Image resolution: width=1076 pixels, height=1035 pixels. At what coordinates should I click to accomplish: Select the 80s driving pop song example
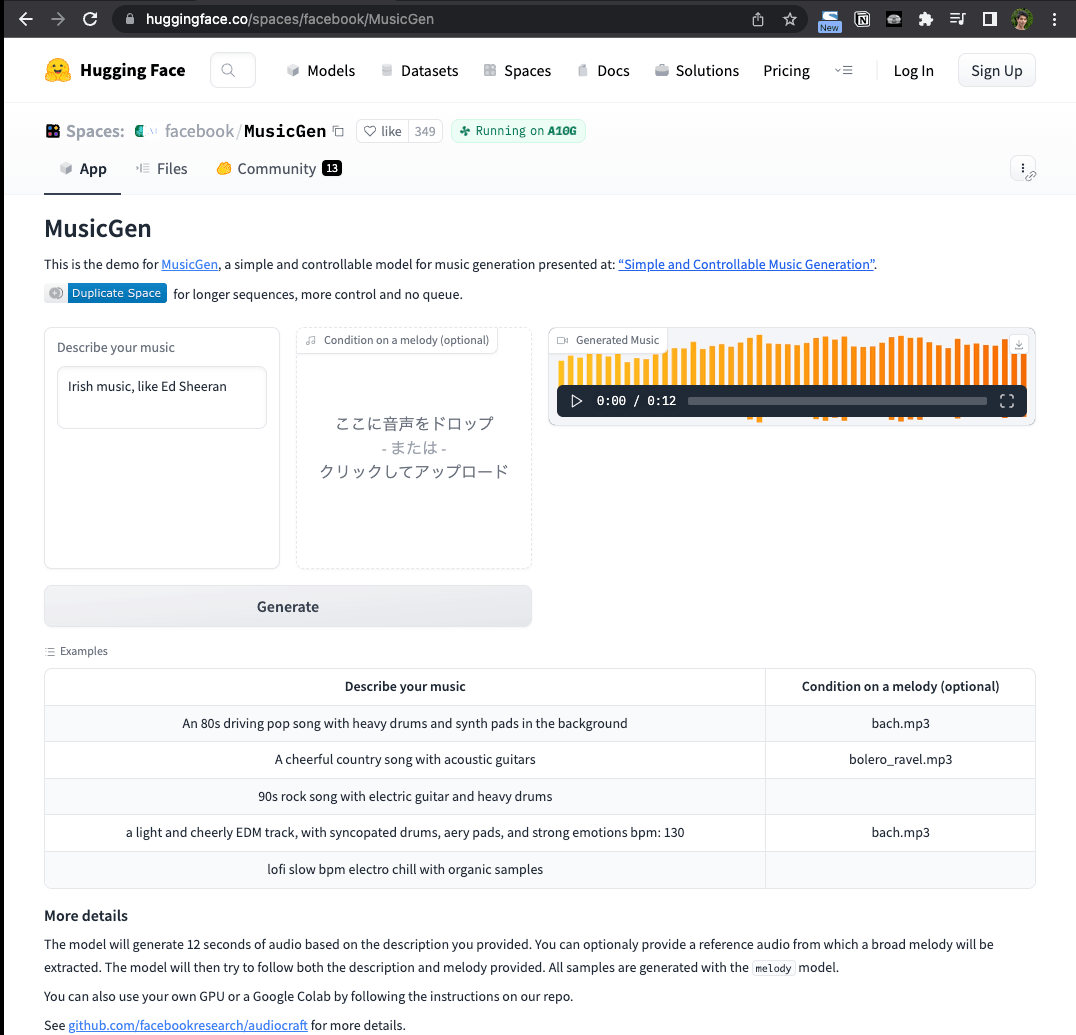click(405, 723)
